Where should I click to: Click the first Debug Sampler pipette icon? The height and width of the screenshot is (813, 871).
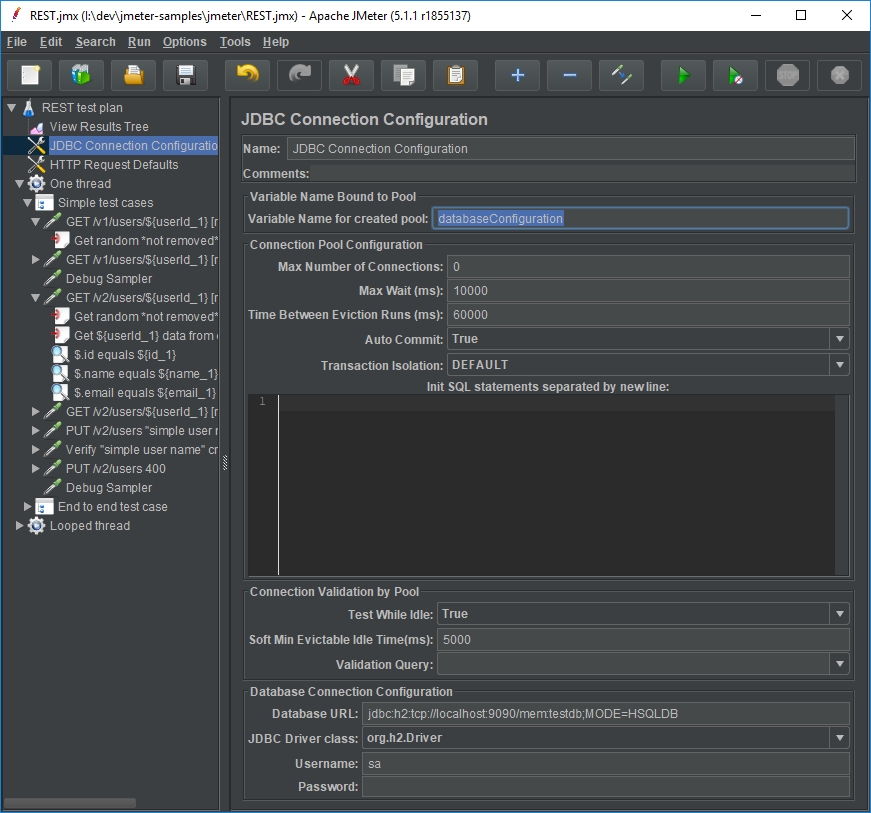tap(53, 279)
